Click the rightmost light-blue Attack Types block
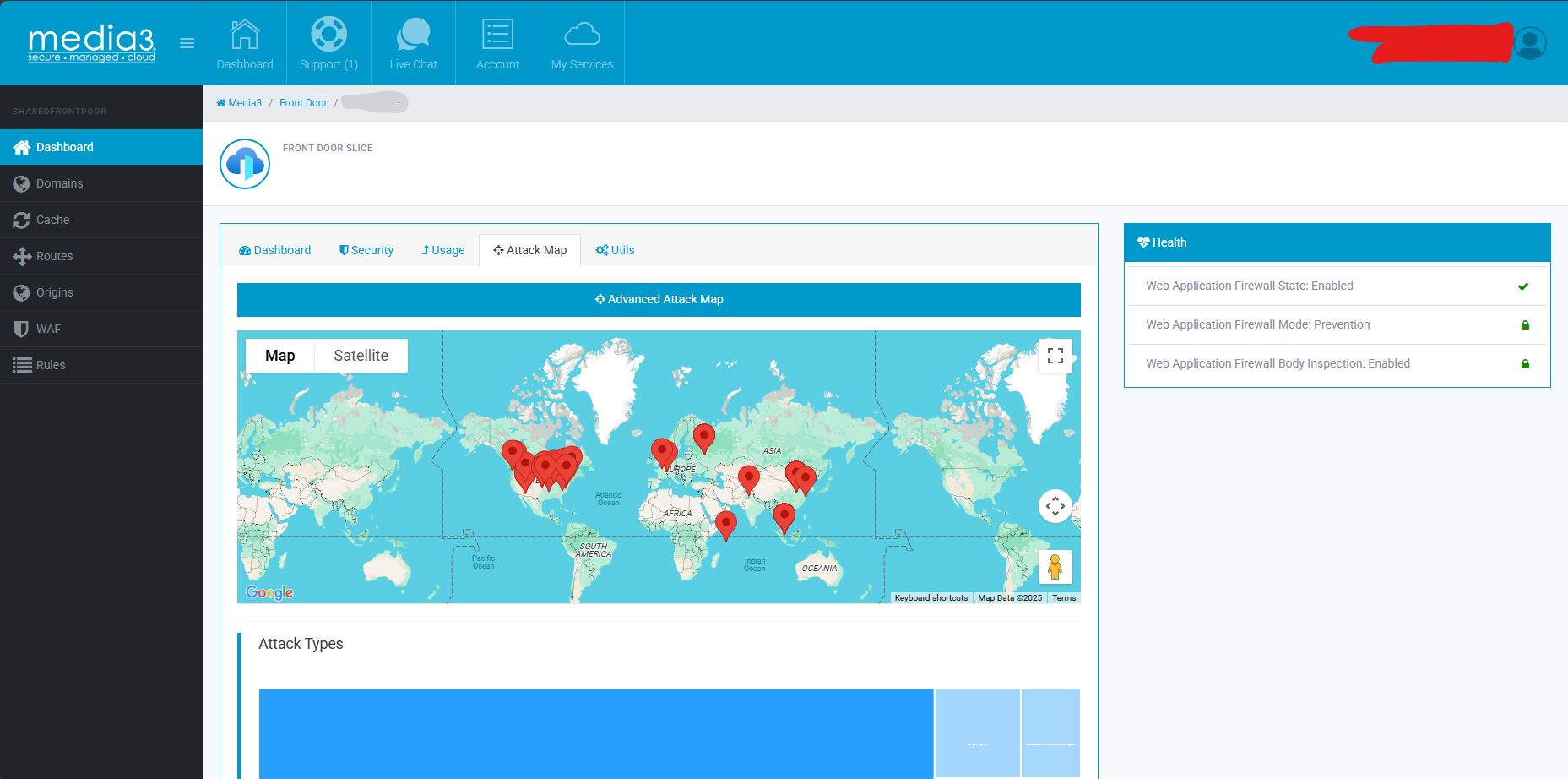1568x779 pixels. (x=1050, y=733)
